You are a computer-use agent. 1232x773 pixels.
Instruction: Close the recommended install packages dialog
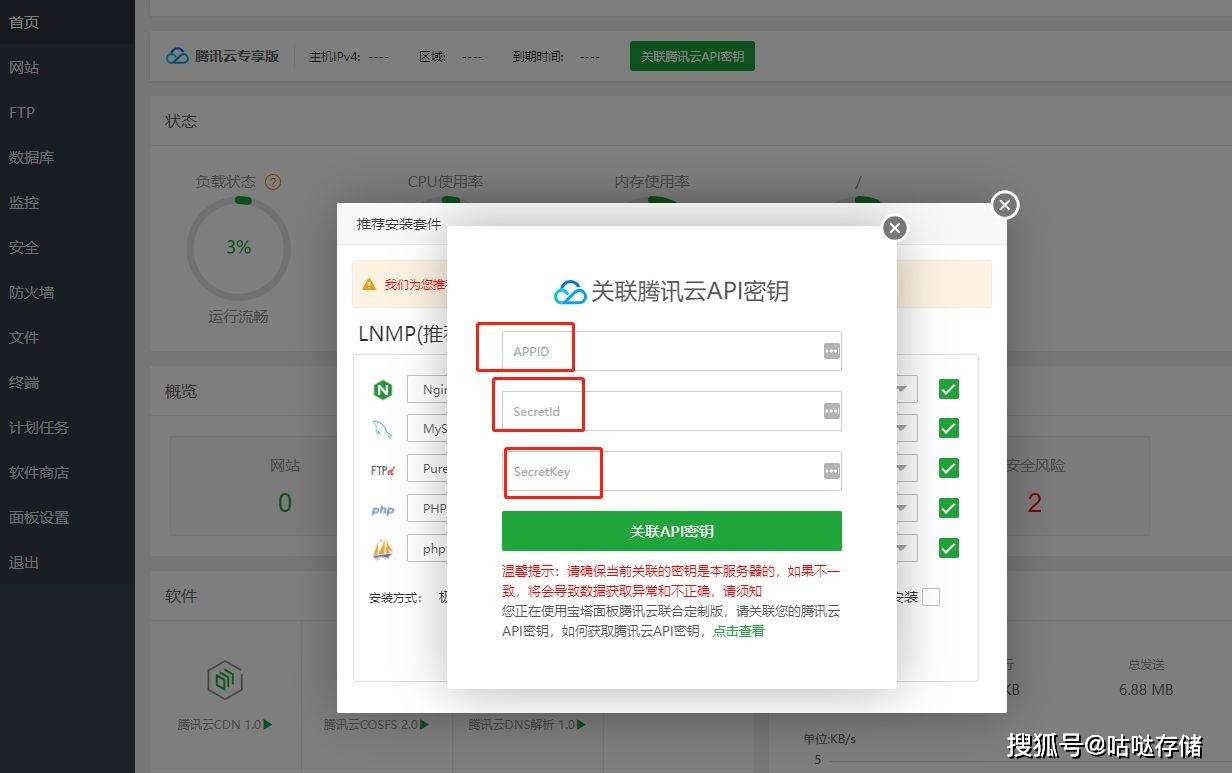coord(1005,205)
